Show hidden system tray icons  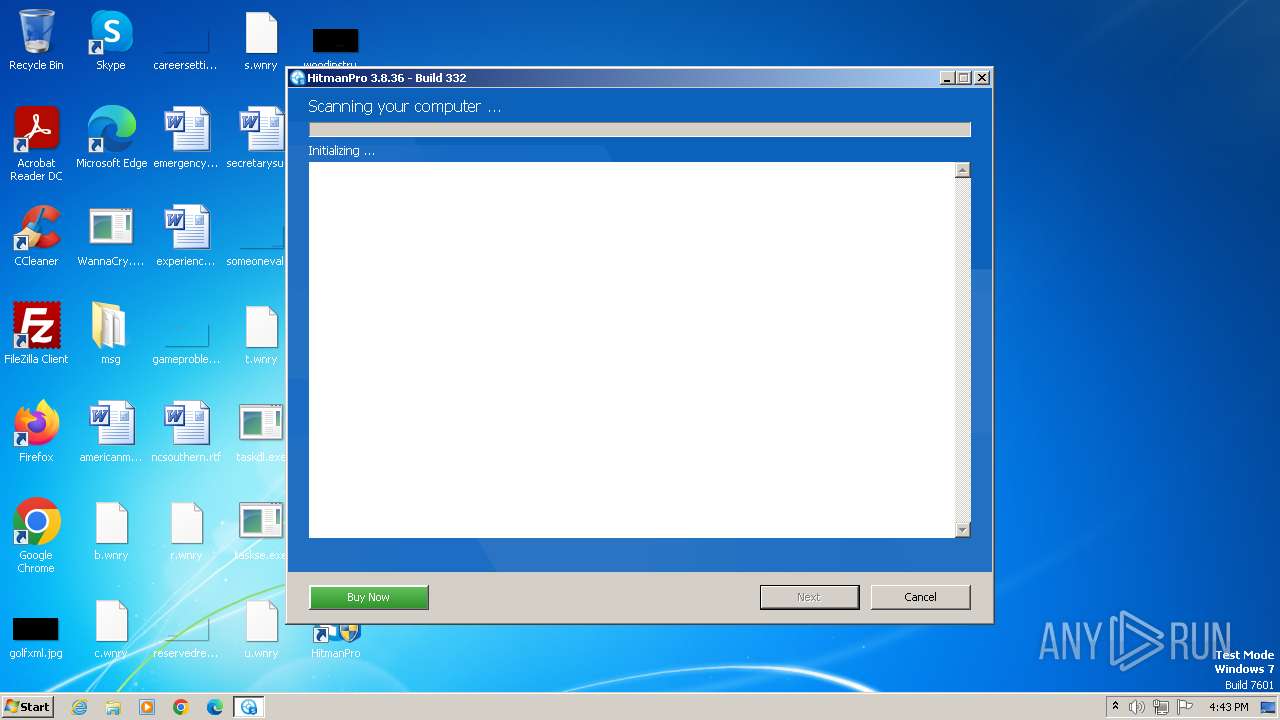click(1115, 707)
